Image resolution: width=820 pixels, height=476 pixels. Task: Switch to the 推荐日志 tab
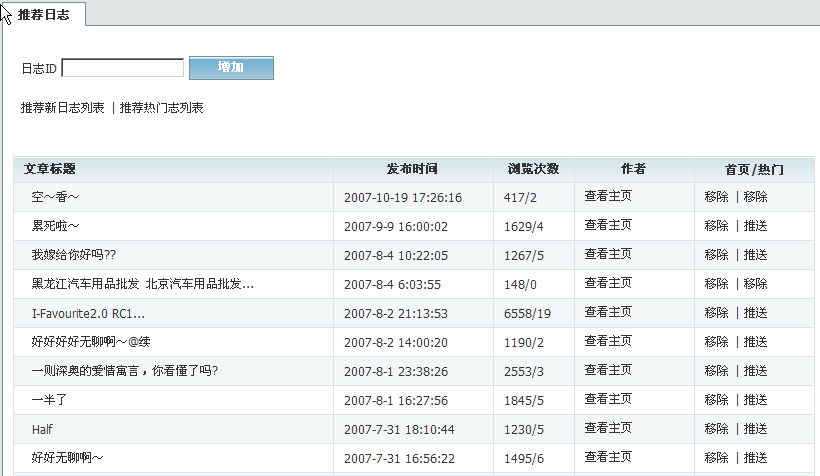[44, 15]
